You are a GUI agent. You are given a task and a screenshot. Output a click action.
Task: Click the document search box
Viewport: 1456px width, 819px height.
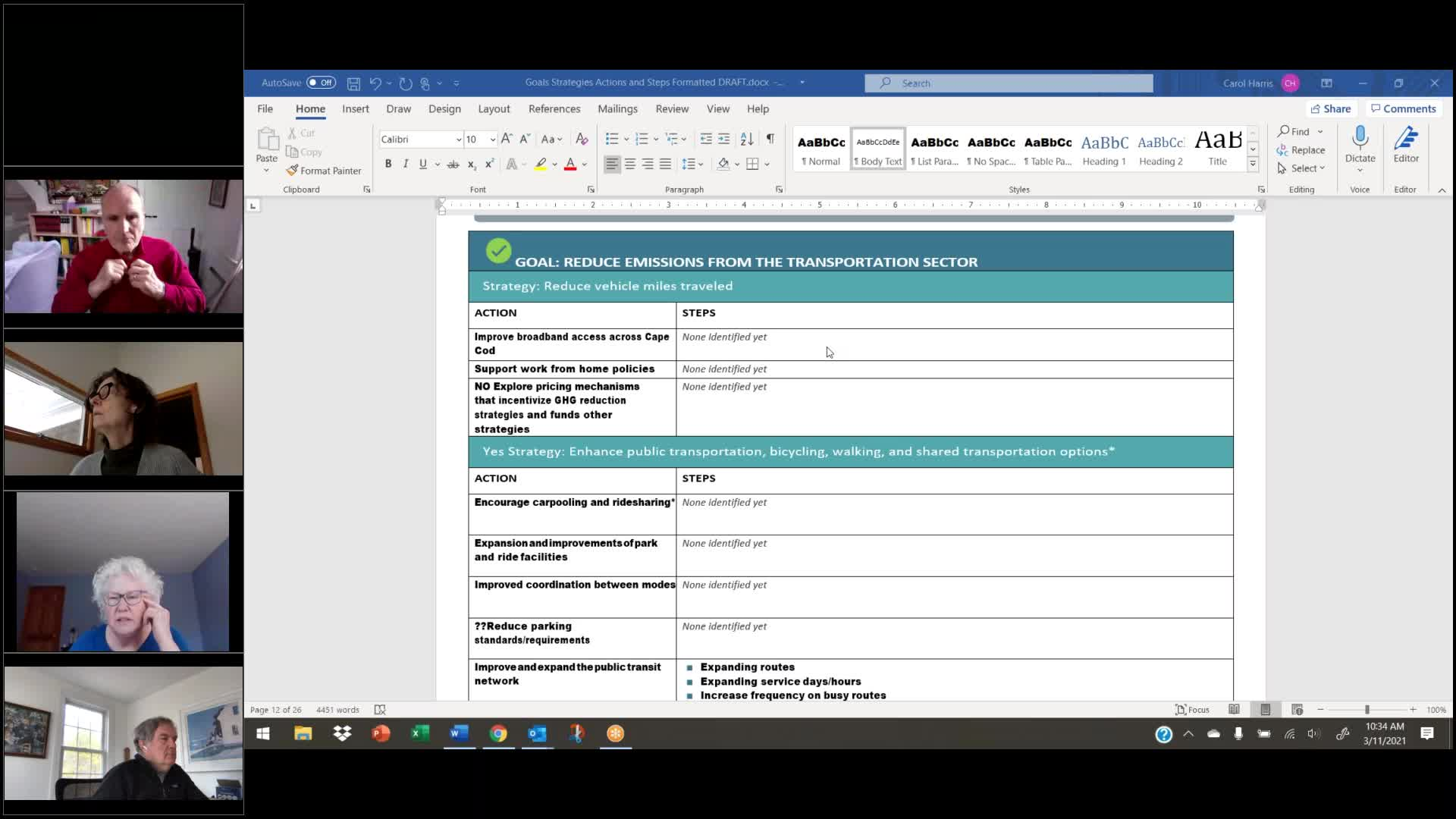click(1009, 83)
